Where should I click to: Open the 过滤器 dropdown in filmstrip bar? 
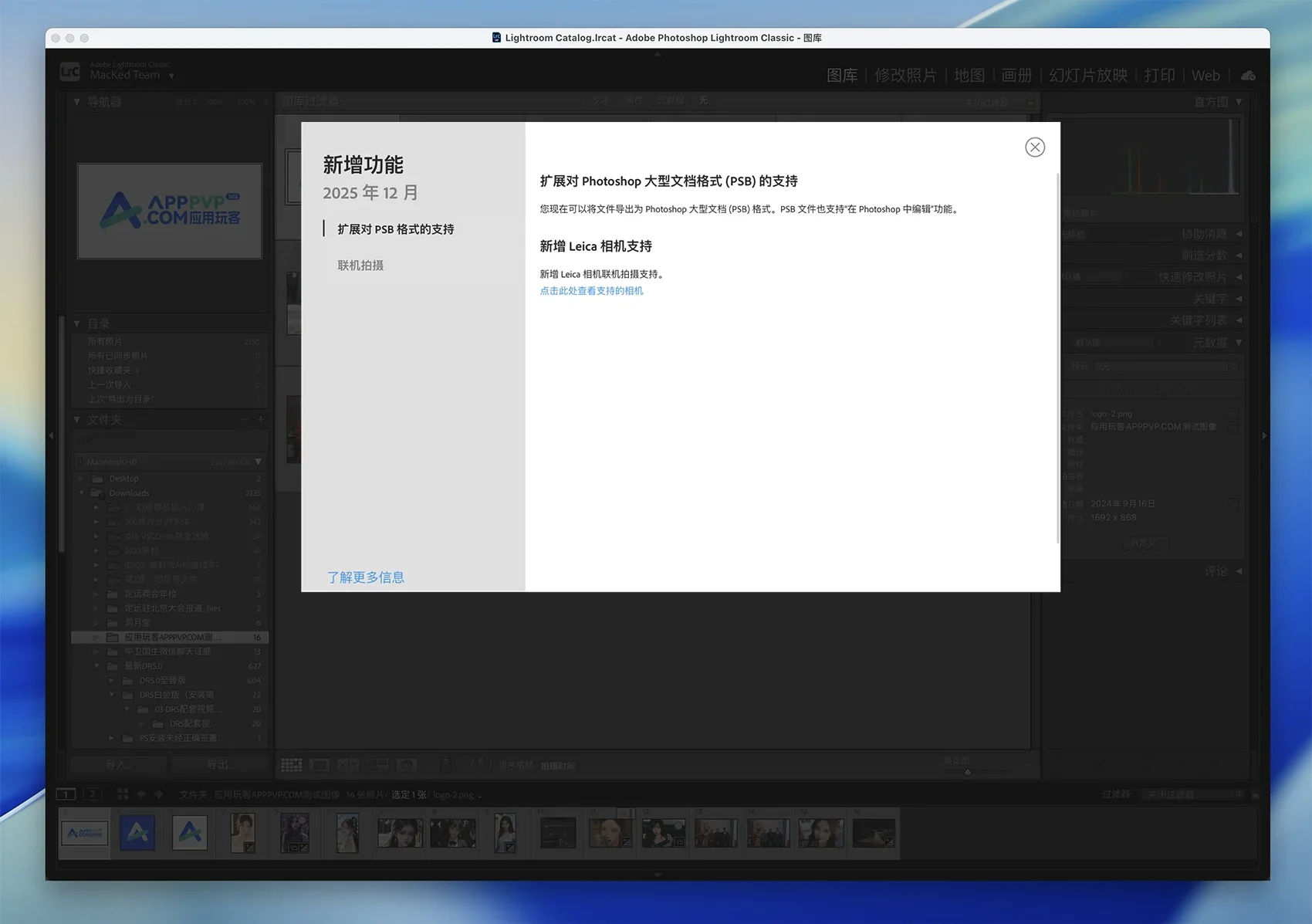tap(1192, 794)
